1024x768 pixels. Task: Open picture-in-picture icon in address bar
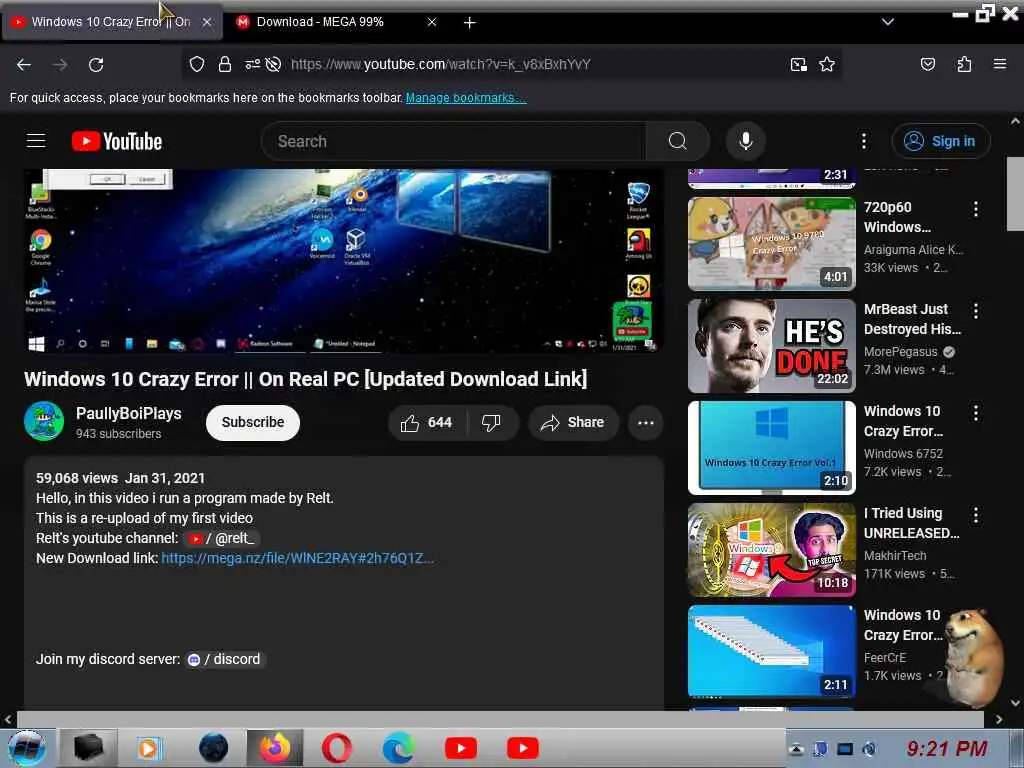click(798, 64)
